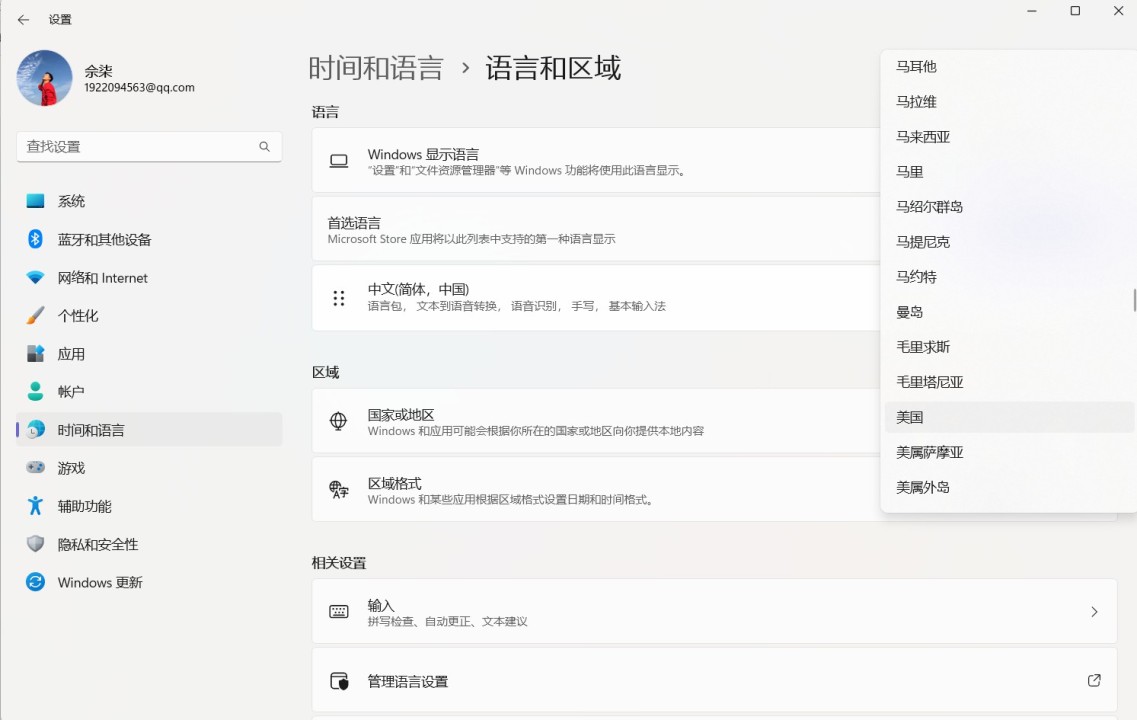
Task: Expand the 区域格式 setting row
Action: pos(596,489)
